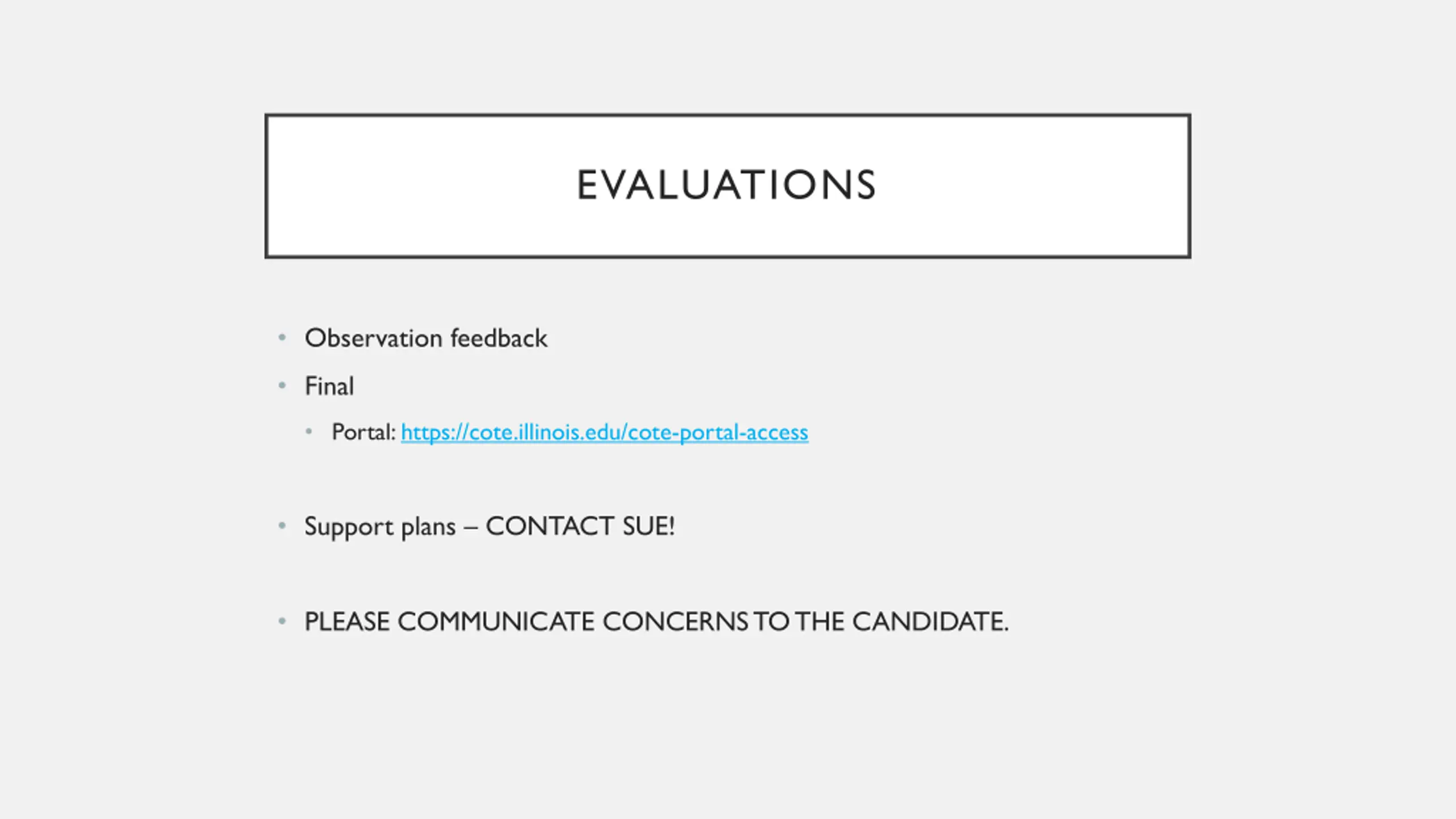Click the bullet beside PLEASE COMMUNICATE
This screenshot has height=819, width=1456.
click(x=282, y=621)
